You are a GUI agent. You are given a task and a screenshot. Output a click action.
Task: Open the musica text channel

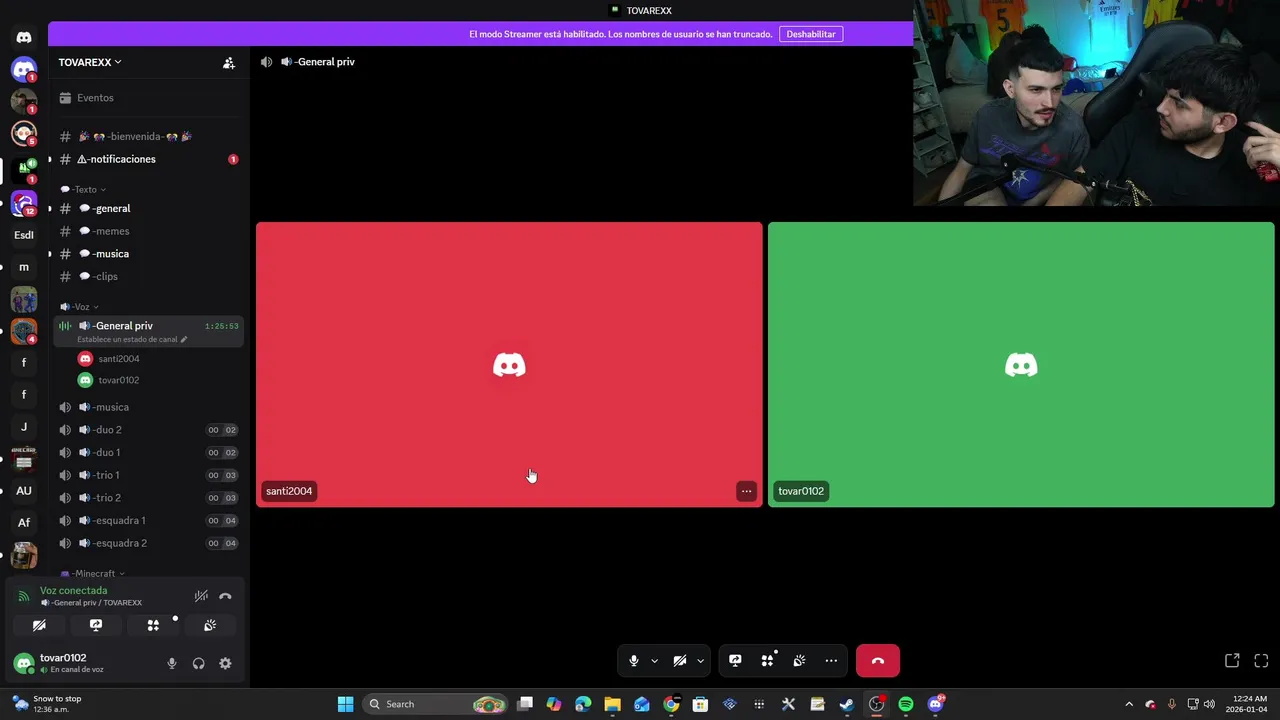point(148,254)
